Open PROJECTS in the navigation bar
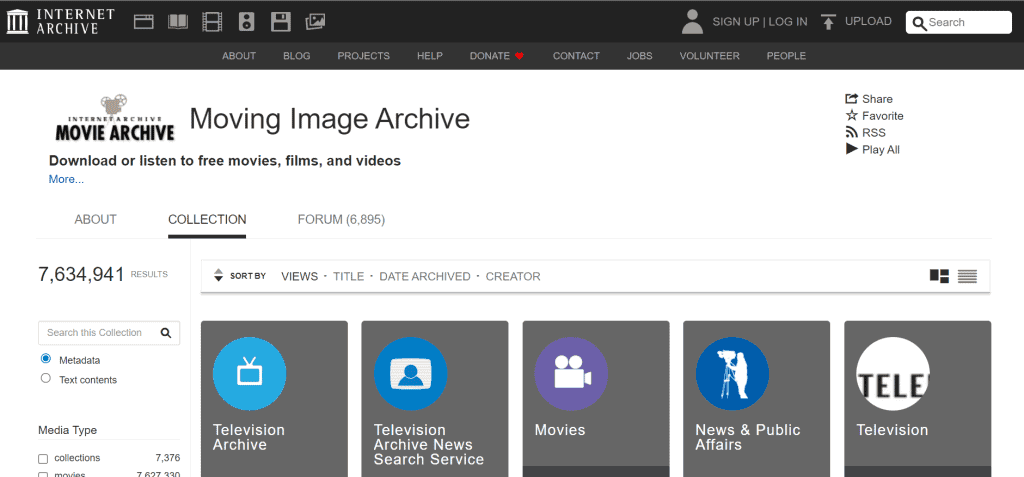 [x=364, y=56]
